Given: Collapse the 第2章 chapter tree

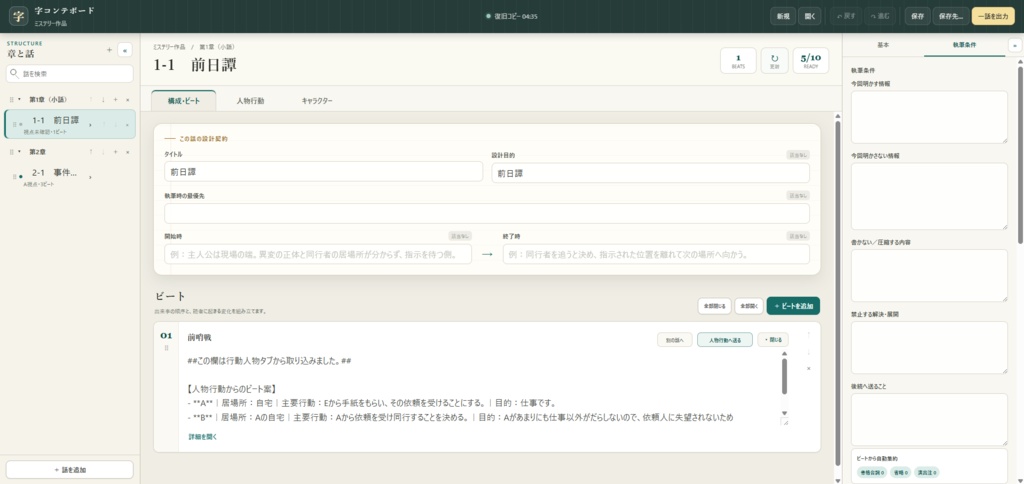Looking at the screenshot, I should (x=20, y=152).
